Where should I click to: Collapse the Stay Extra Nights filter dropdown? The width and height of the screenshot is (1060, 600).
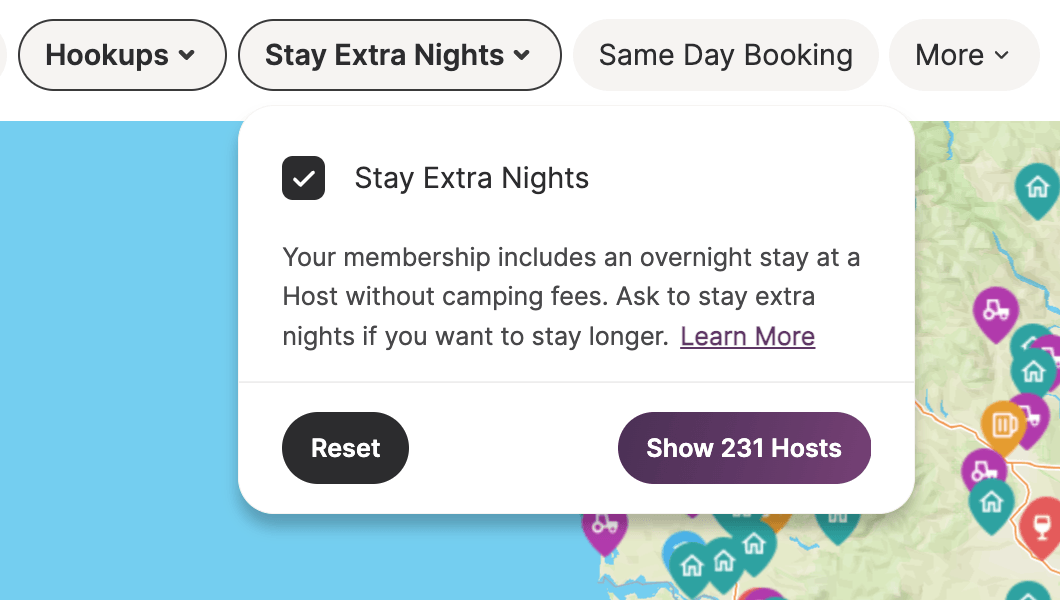(400, 55)
